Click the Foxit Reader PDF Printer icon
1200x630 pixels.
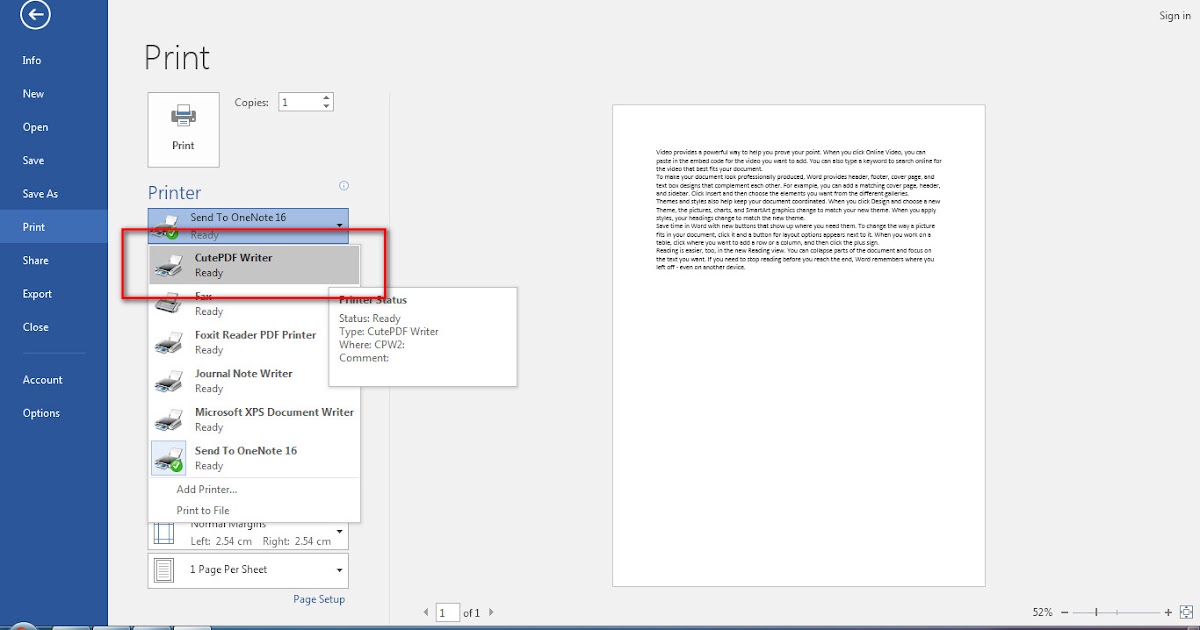pyautogui.click(x=169, y=342)
